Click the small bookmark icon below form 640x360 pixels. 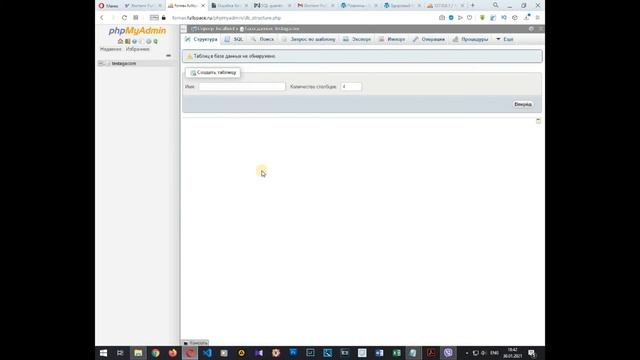538,121
